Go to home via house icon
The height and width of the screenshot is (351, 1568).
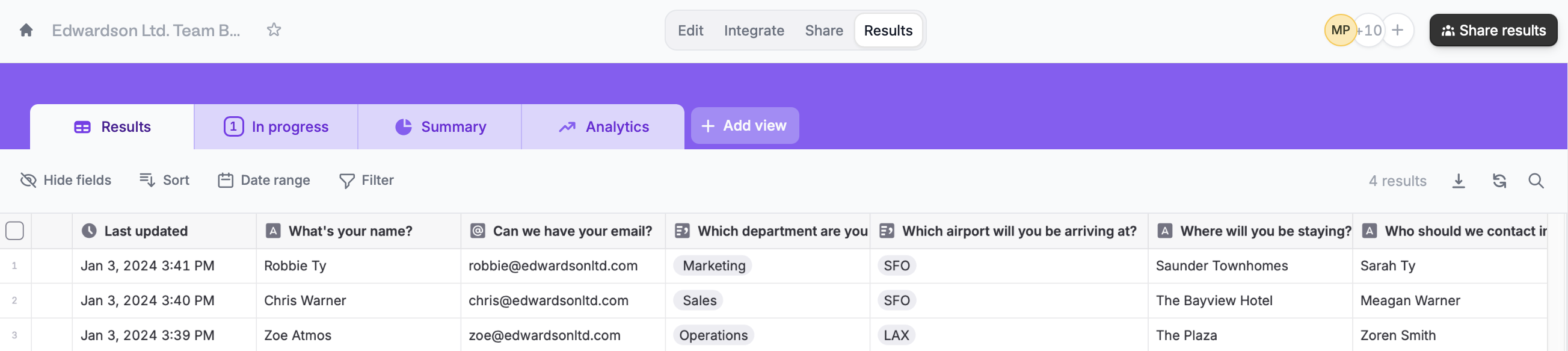pyautogui.click(x=26, y=30)
